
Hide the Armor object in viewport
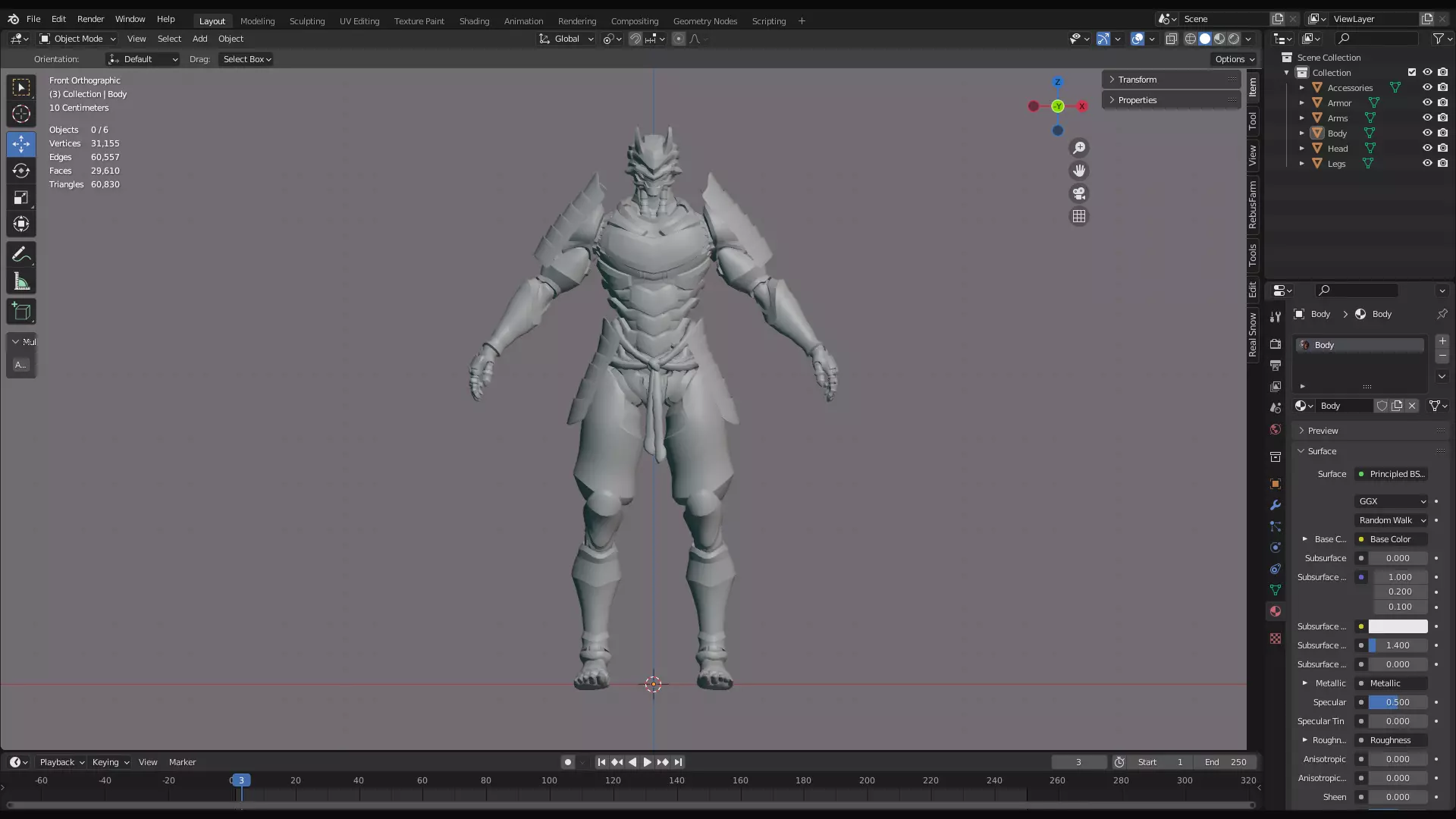click(x=1426, y=102)
